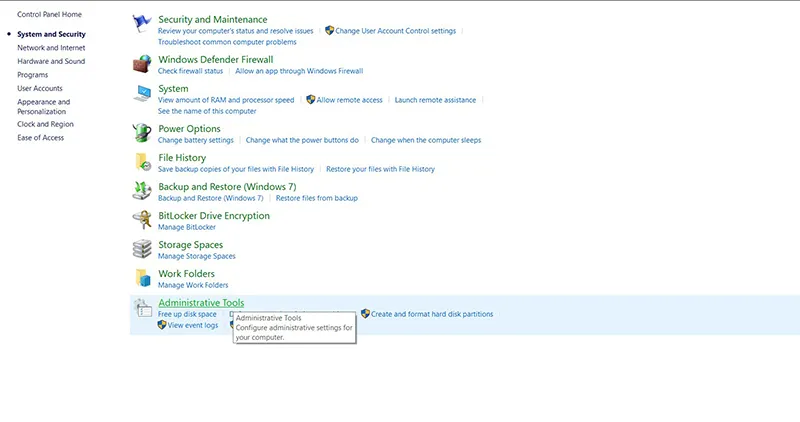Screen dimensions: 800x422
Task: Open the User Accounts category
Action: (40, 88)
